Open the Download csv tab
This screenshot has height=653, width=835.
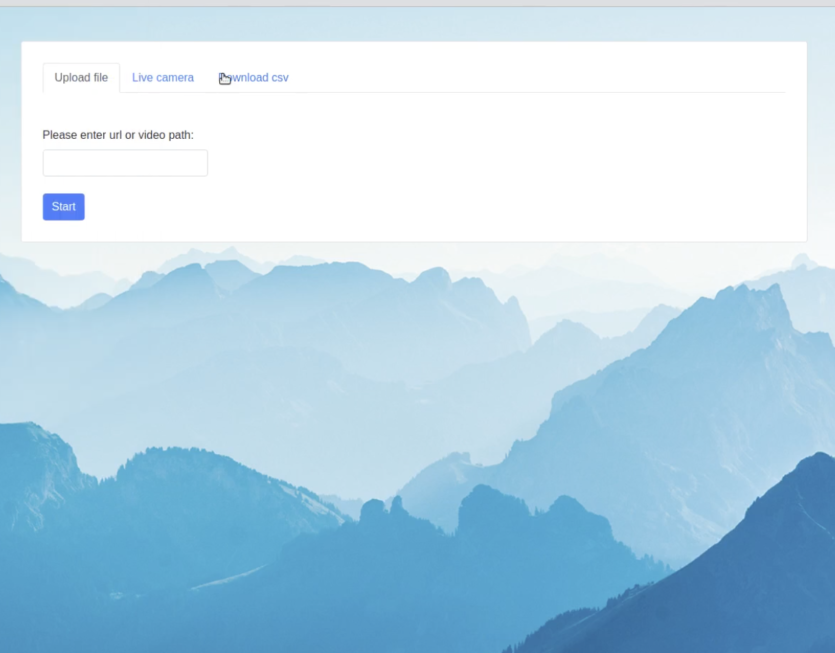tap(254, 78)
